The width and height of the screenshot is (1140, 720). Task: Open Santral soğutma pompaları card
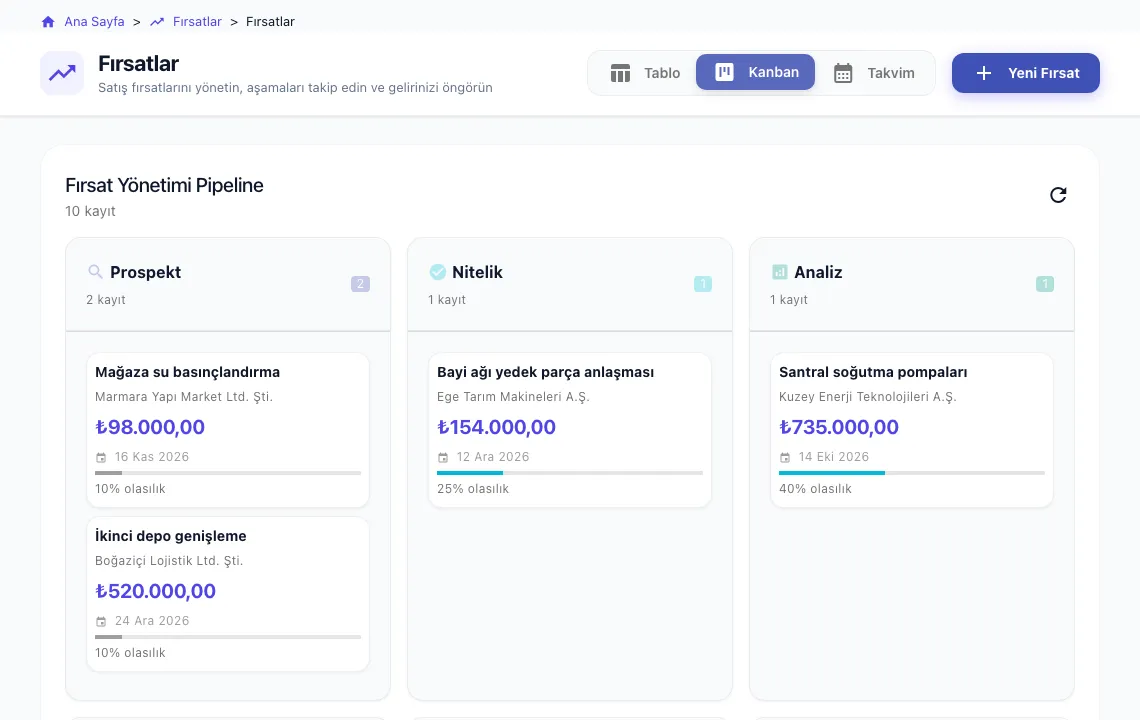(x=912, y=430)
